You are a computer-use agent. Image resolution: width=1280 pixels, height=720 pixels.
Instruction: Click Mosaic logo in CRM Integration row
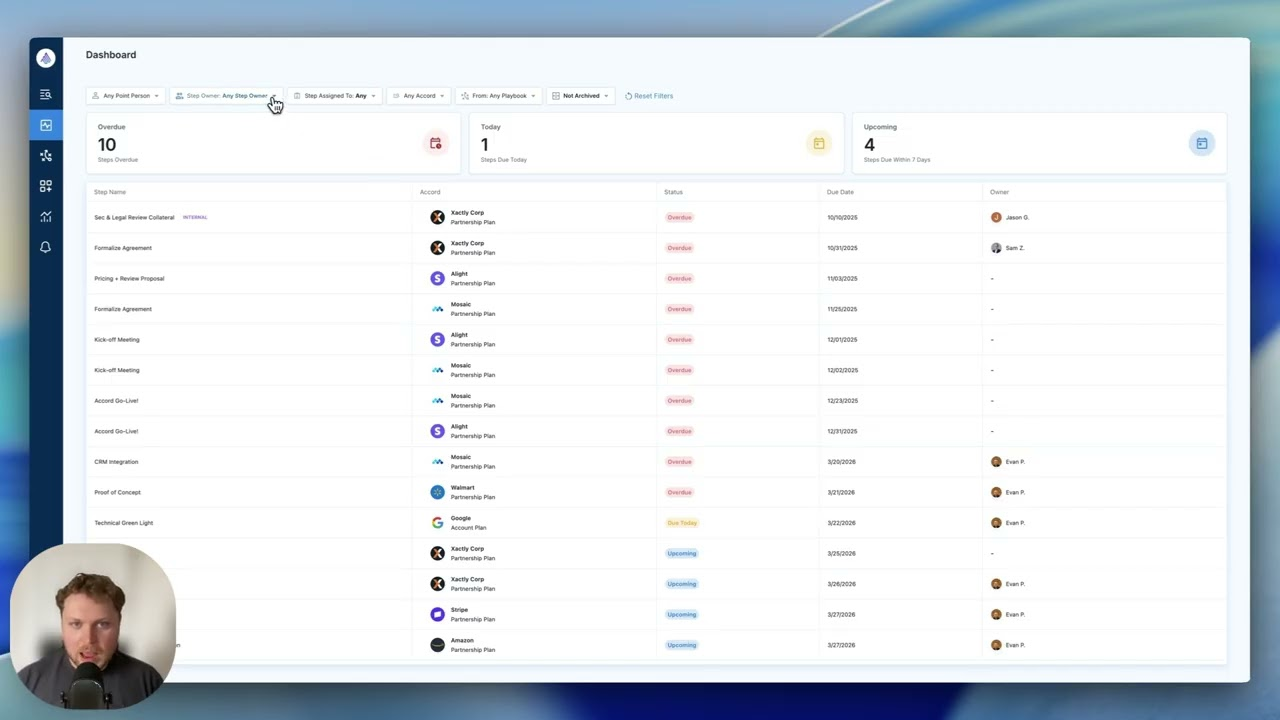click(x=437, y=461)
